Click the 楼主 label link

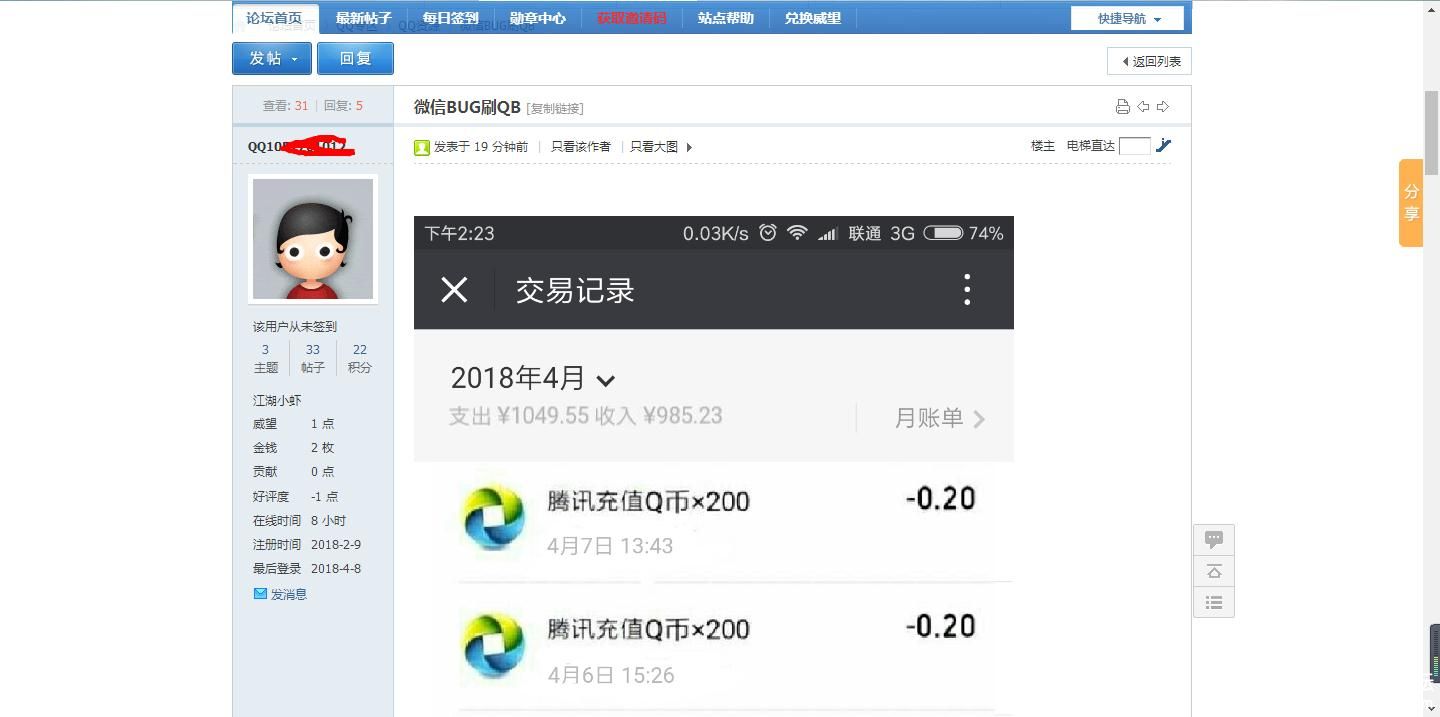point(1043,146)
